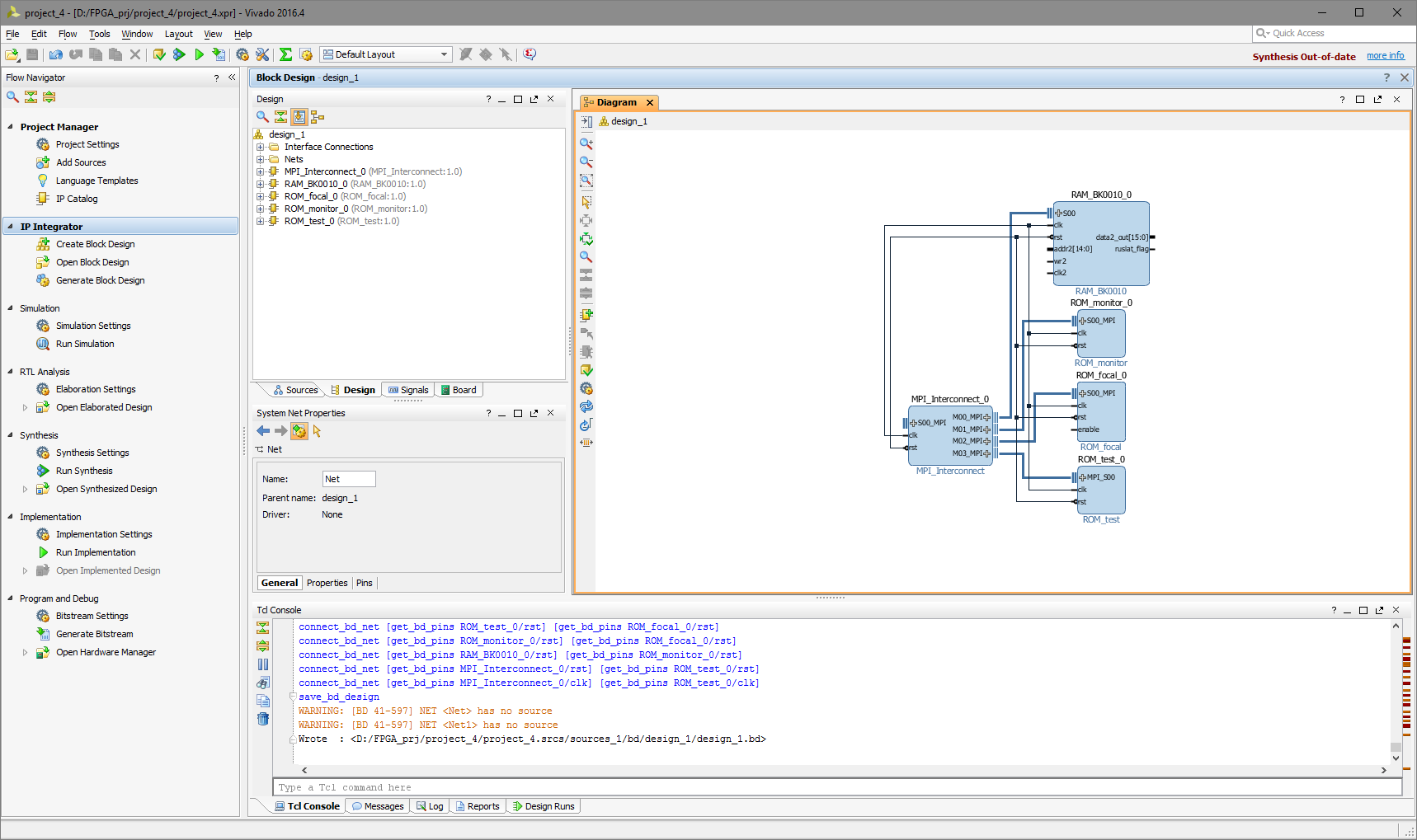Image resolution: width=1417 pixels, height=840 pixels.
Task: Click the Regenerate Layout icon beside the diagram
Action: [x=586, y=406]
